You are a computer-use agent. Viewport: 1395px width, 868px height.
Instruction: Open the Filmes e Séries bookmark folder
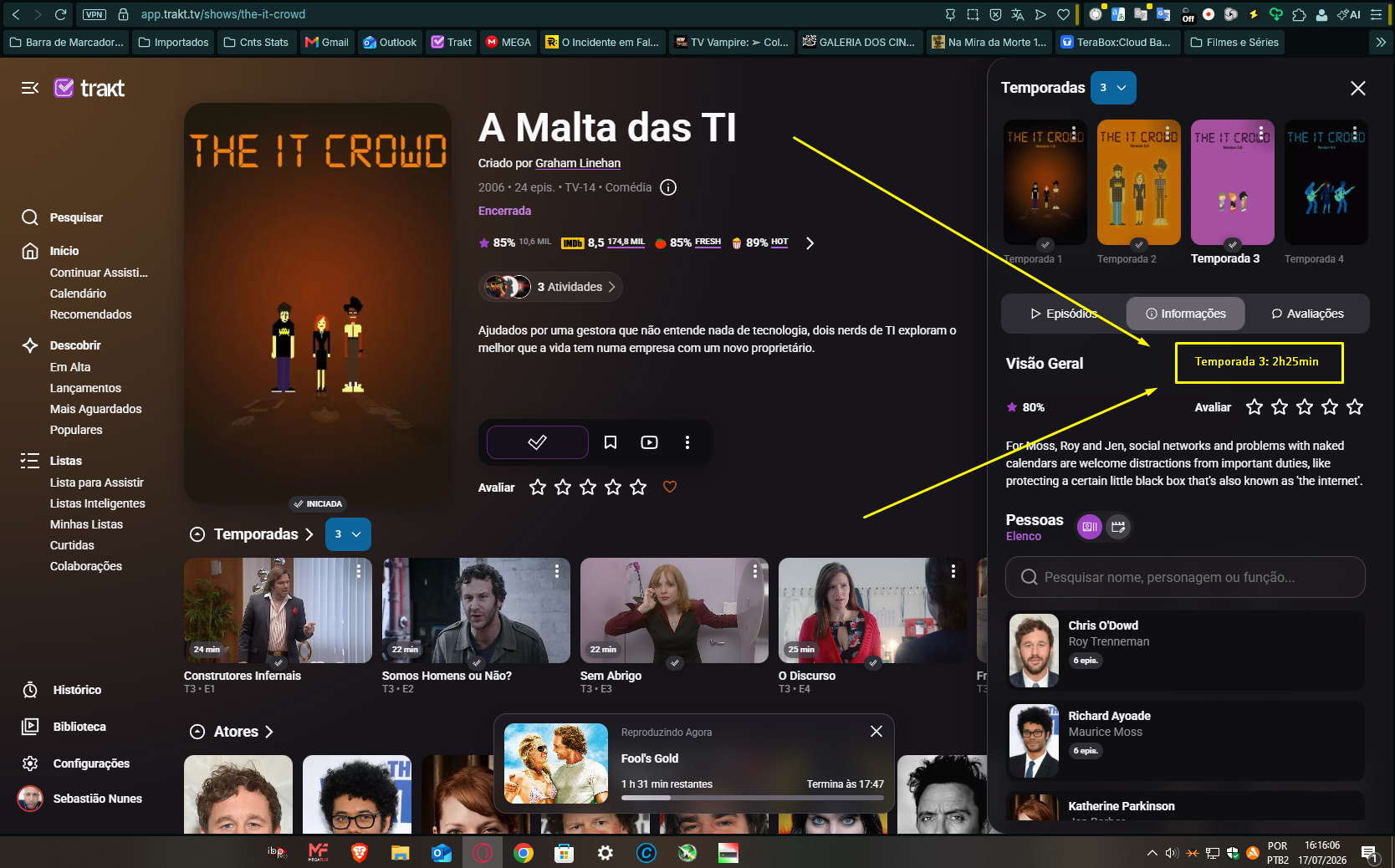tap(1234, 42)
